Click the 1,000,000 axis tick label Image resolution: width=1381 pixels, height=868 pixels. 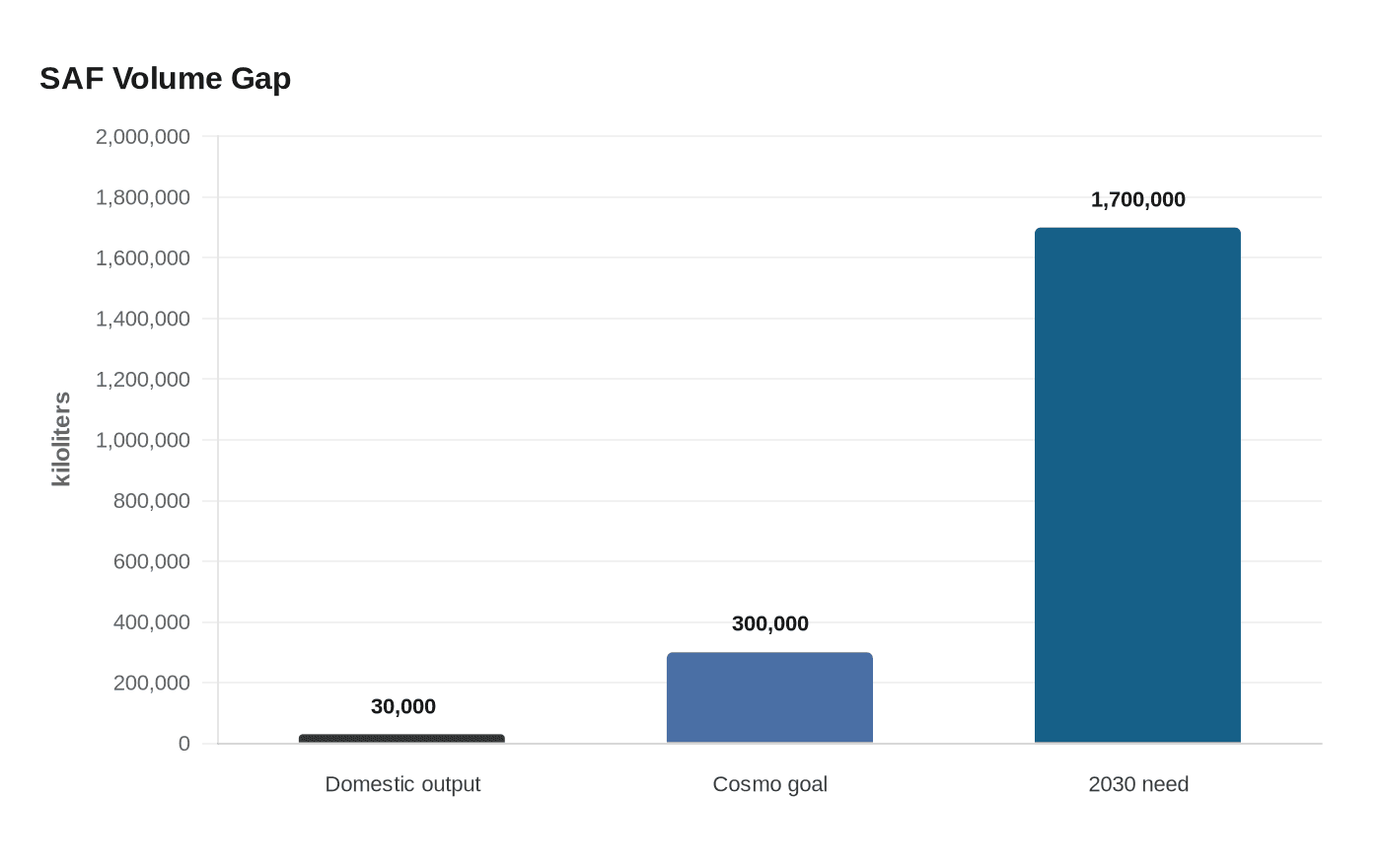click(142, 440)
